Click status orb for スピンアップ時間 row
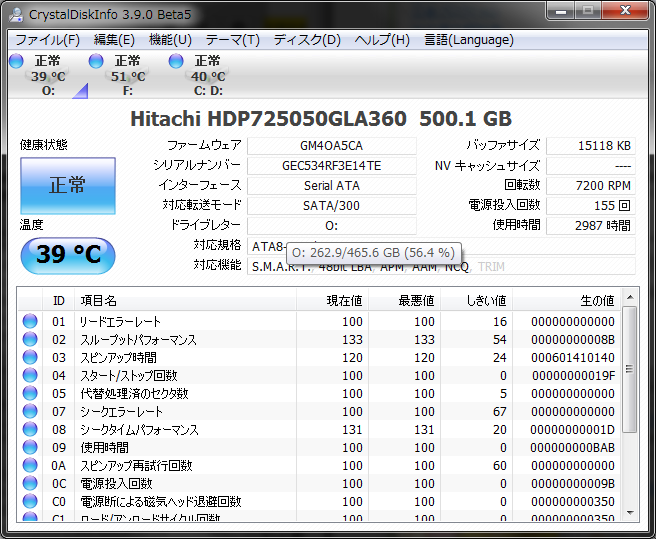Image resolution: width=656 pixels, height=539 pixels. [30, 357]
